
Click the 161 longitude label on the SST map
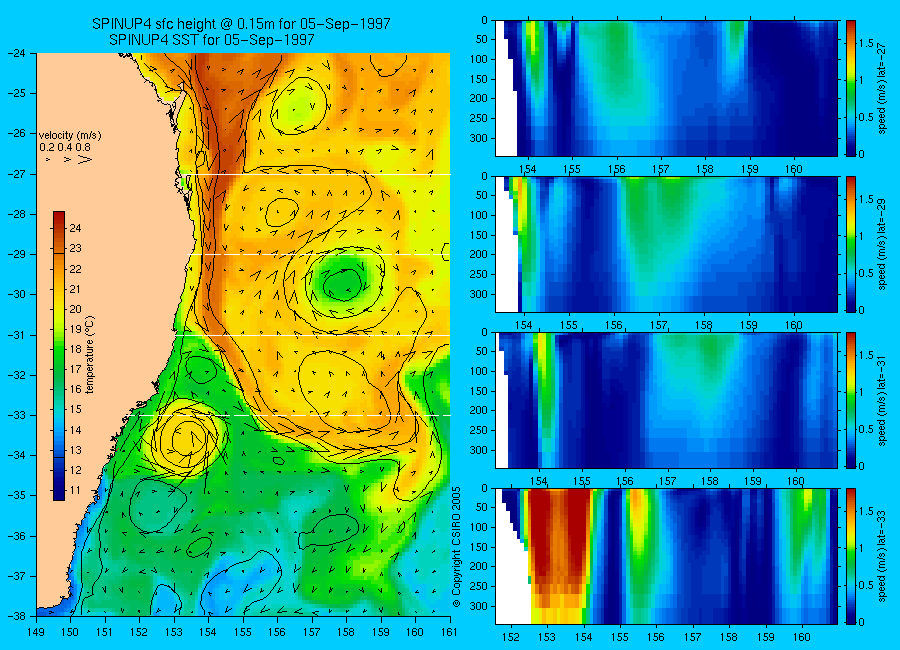449,632
